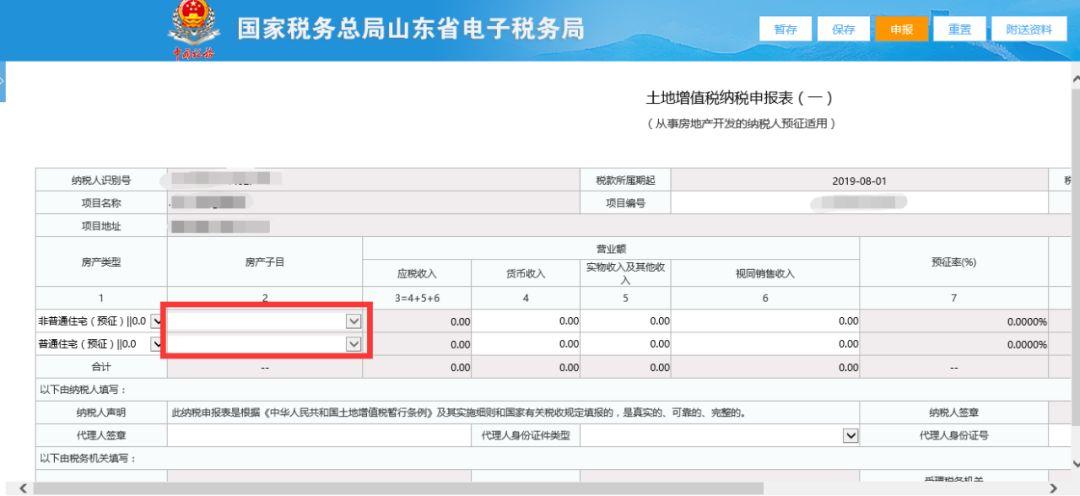Viewport: 1080px width, 496px height.
Task: Click the 国家税务总局山东省电子税务局 header title
Action: pyautogui.click(x=411, y=29)
